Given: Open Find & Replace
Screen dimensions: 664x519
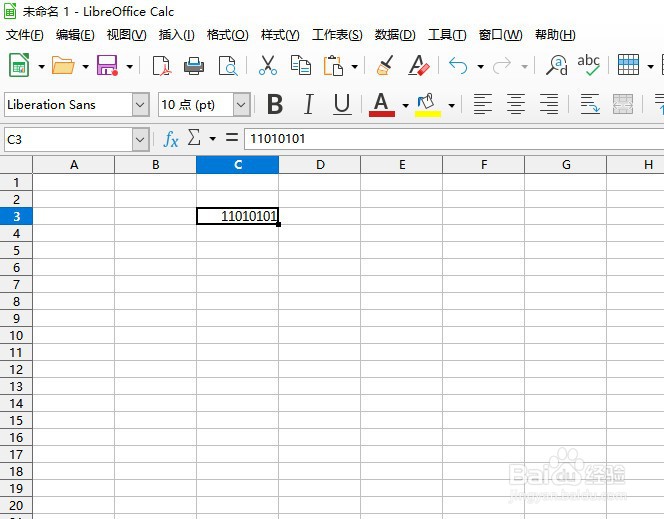Looking at the screenshot, I should pos(557,65).
